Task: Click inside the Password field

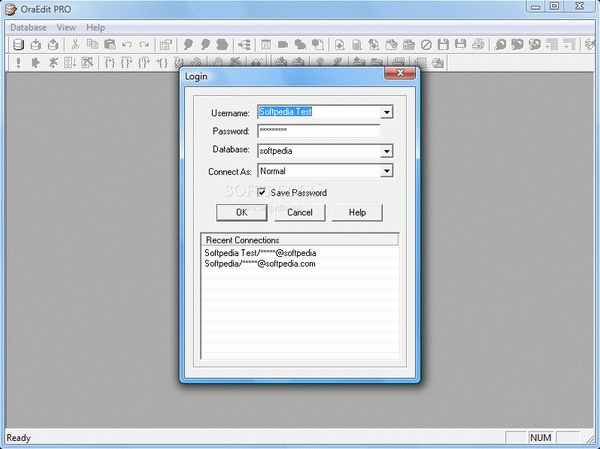Action: 318,131
